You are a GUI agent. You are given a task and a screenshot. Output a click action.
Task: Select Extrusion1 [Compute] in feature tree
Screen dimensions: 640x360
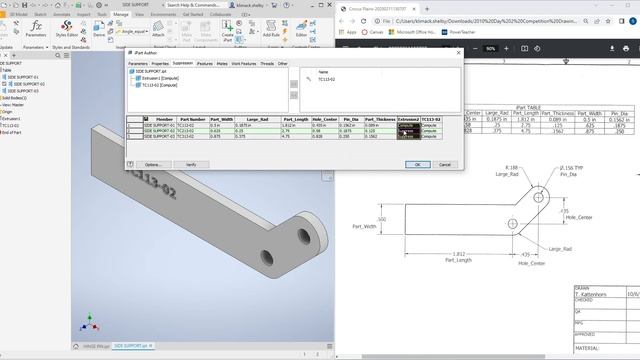point(157,78)
